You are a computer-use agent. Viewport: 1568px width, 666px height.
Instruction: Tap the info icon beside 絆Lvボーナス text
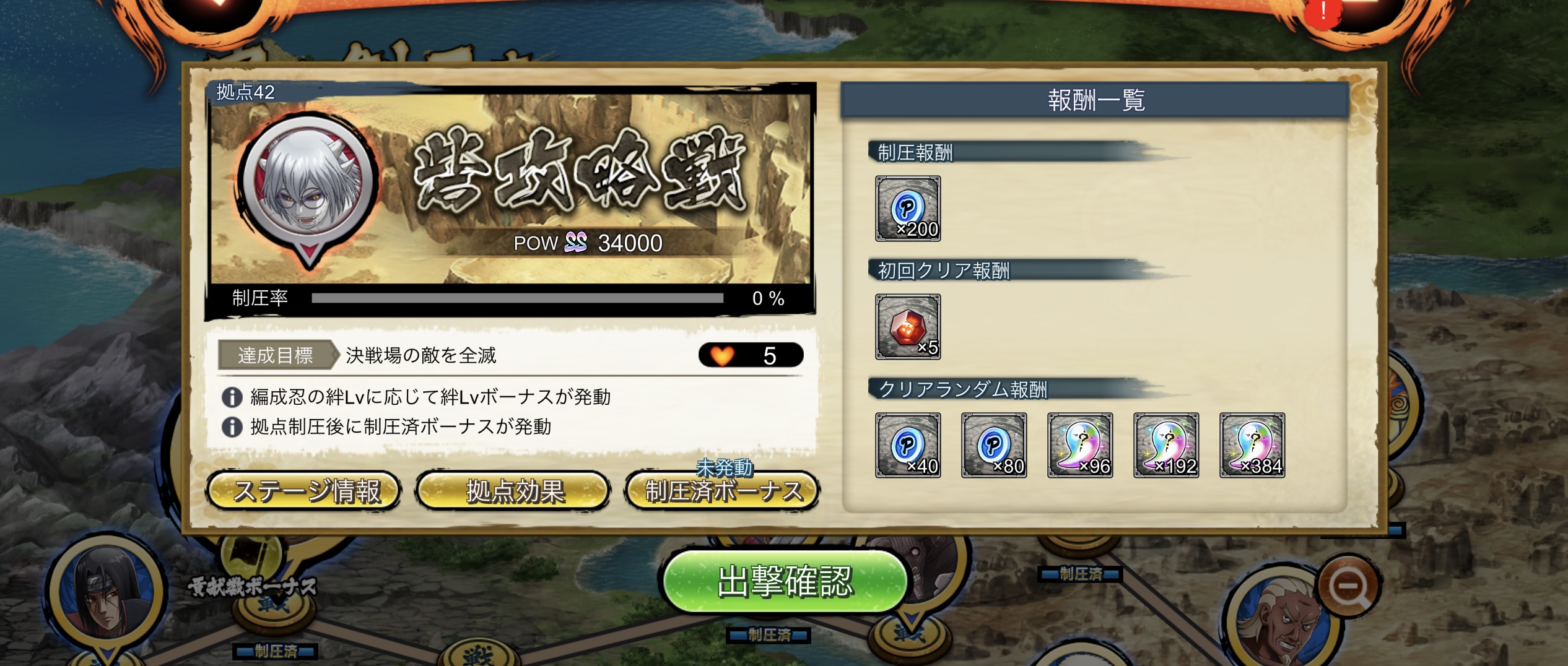[x=232, y=397]
